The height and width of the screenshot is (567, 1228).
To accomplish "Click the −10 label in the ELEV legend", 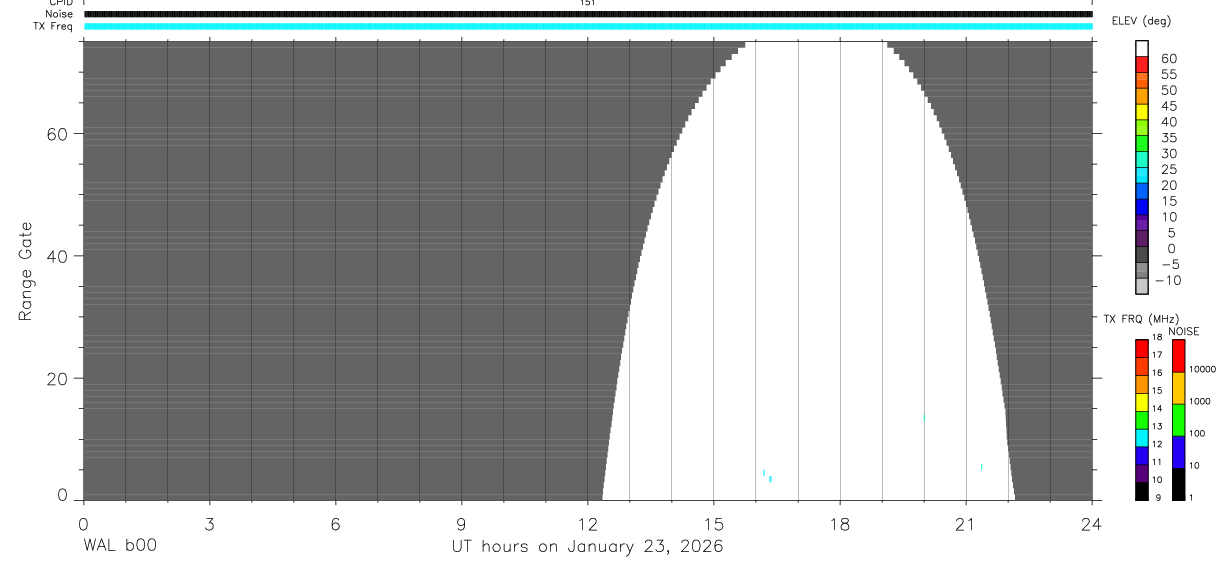I will (x=1168, y=280).
